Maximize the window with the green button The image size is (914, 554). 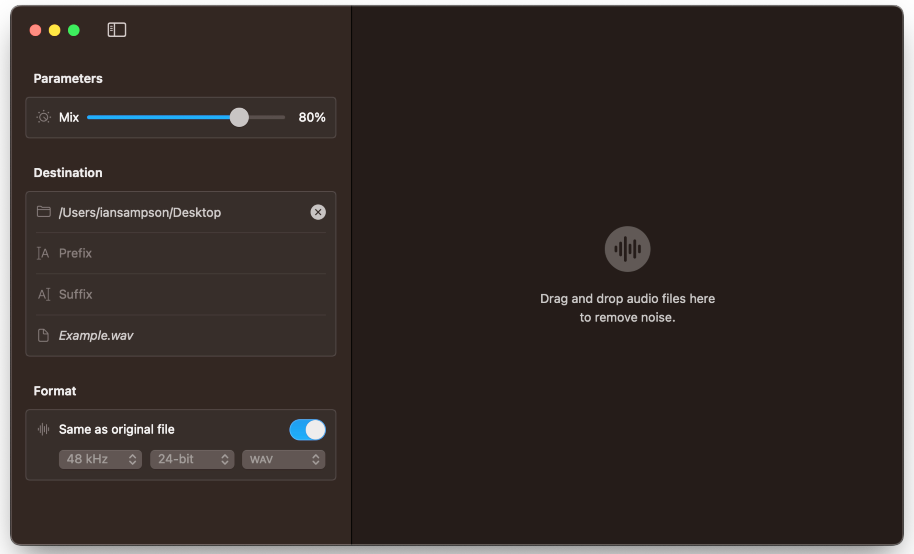coord(74,30)
